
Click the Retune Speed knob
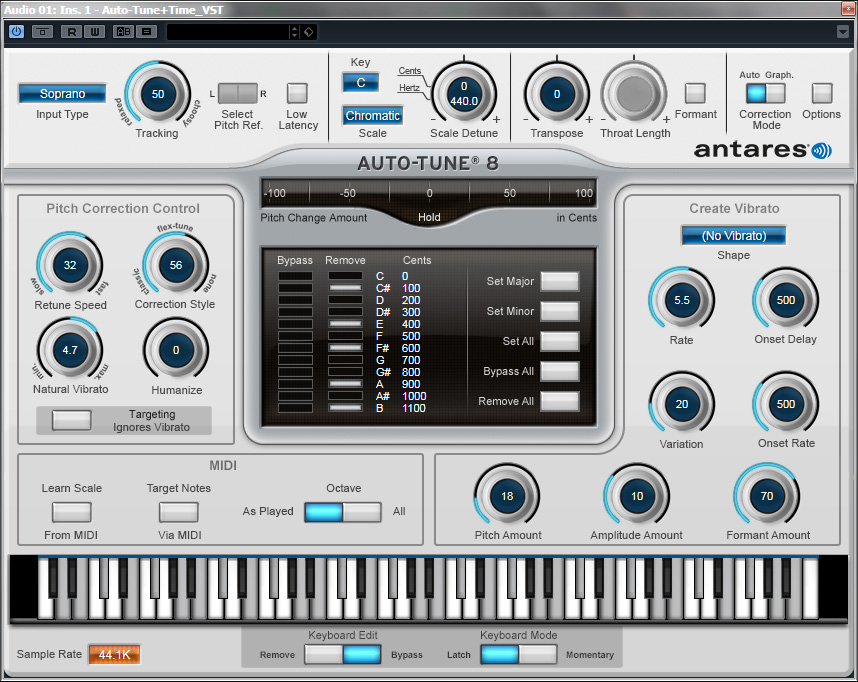point(69,265)
